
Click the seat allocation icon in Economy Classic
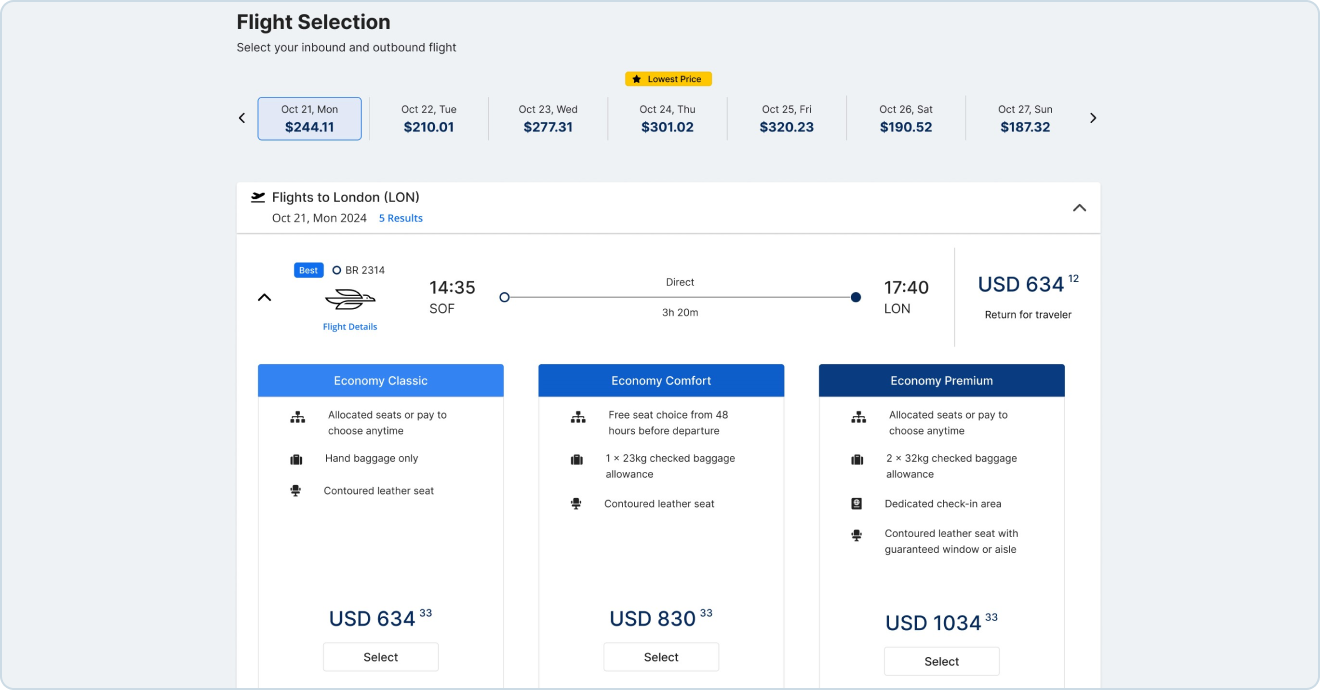297,418
